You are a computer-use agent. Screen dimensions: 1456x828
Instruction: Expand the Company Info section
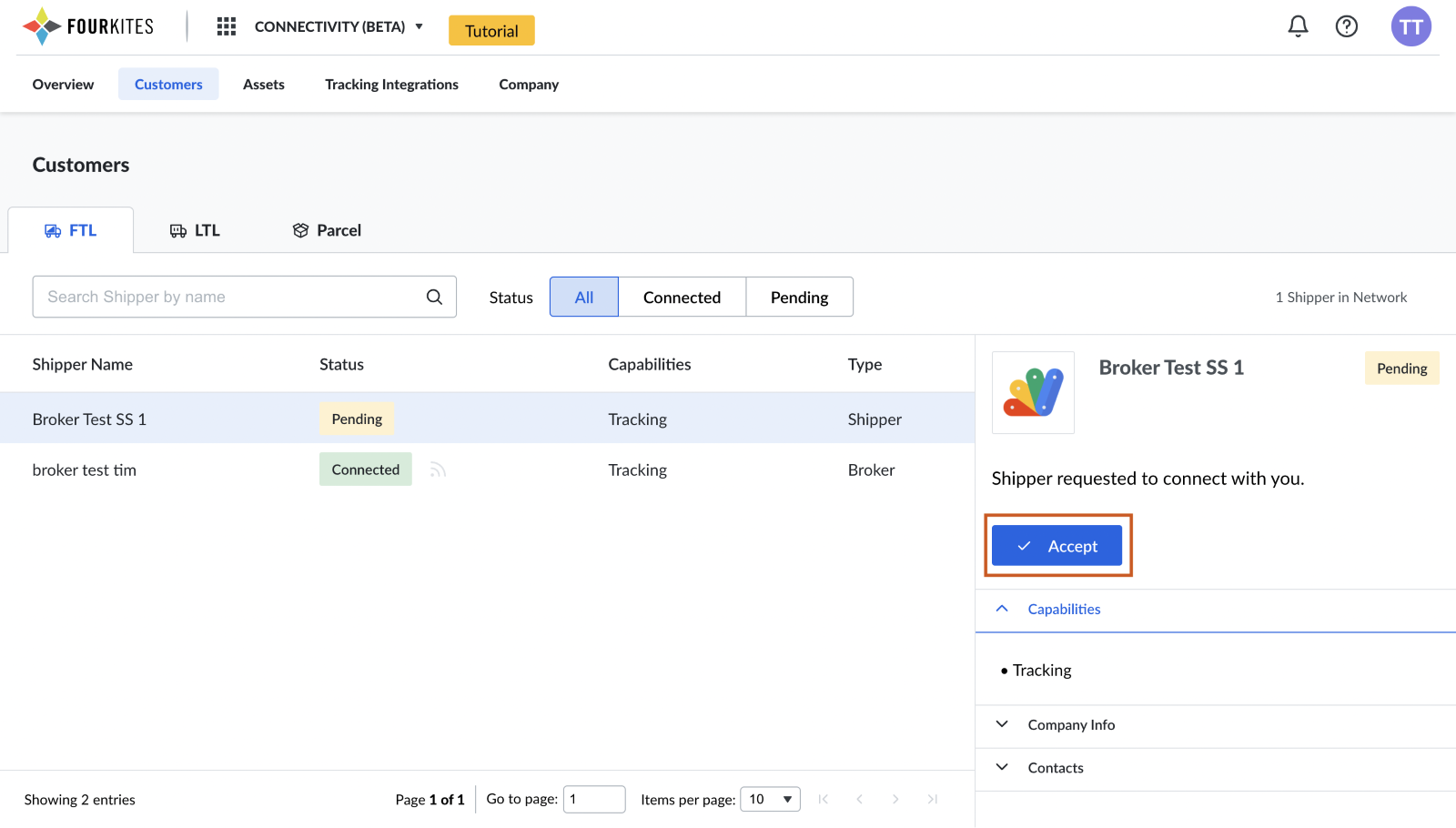coord(1071,725)
